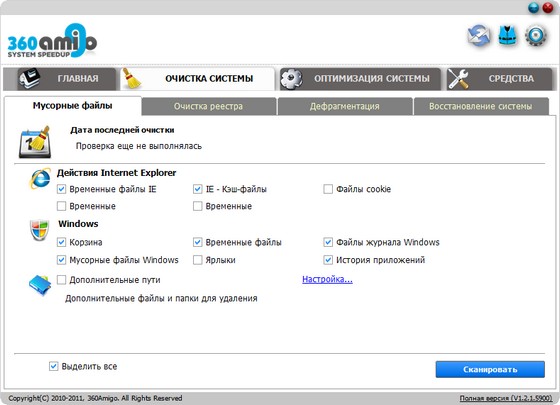Click the Copyright 360Amigo status text
This screenshot has width=560, height=405.
tap(95, 398)
